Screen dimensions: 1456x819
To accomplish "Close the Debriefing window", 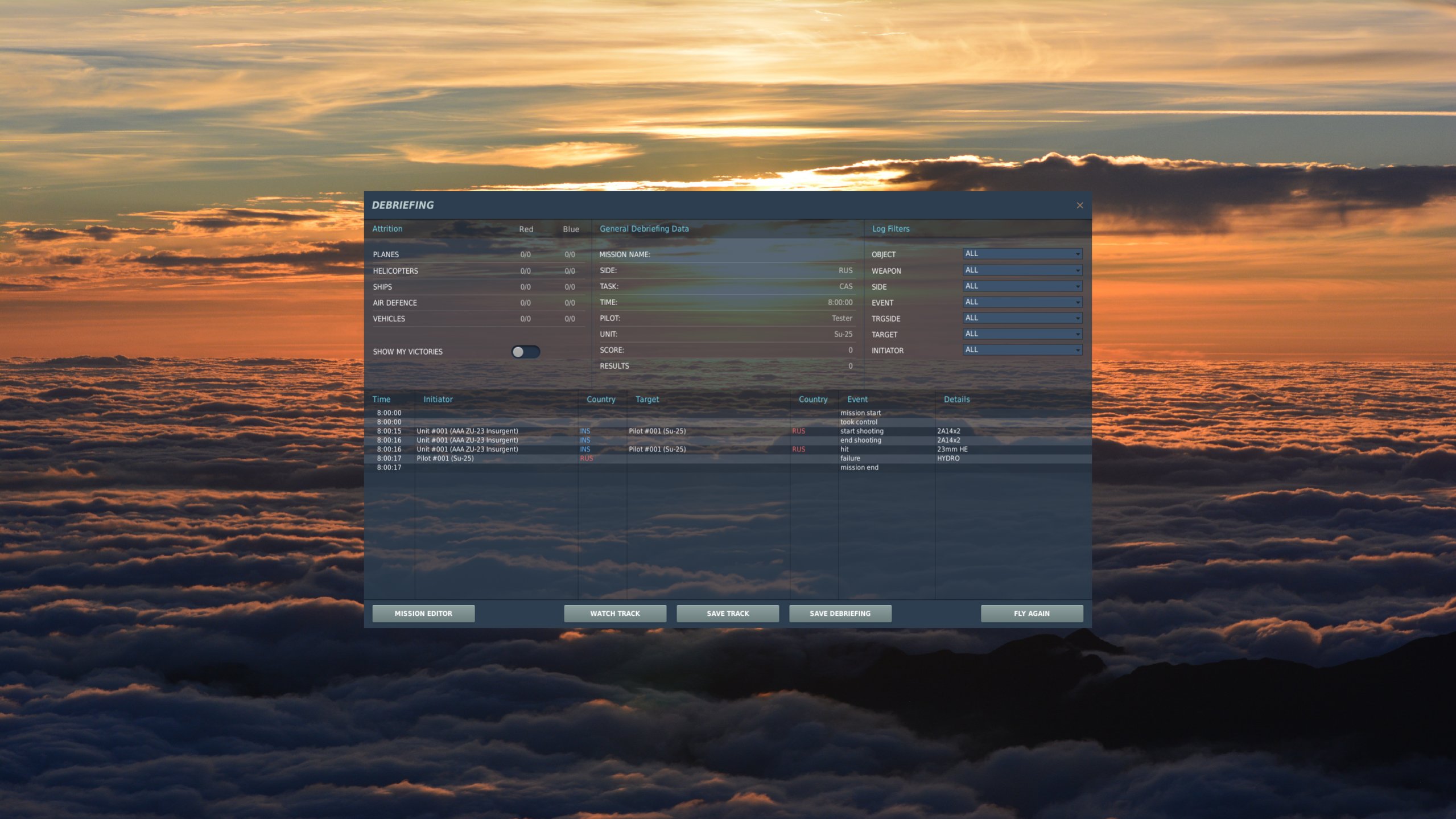I will click(x=1079, y=205).
